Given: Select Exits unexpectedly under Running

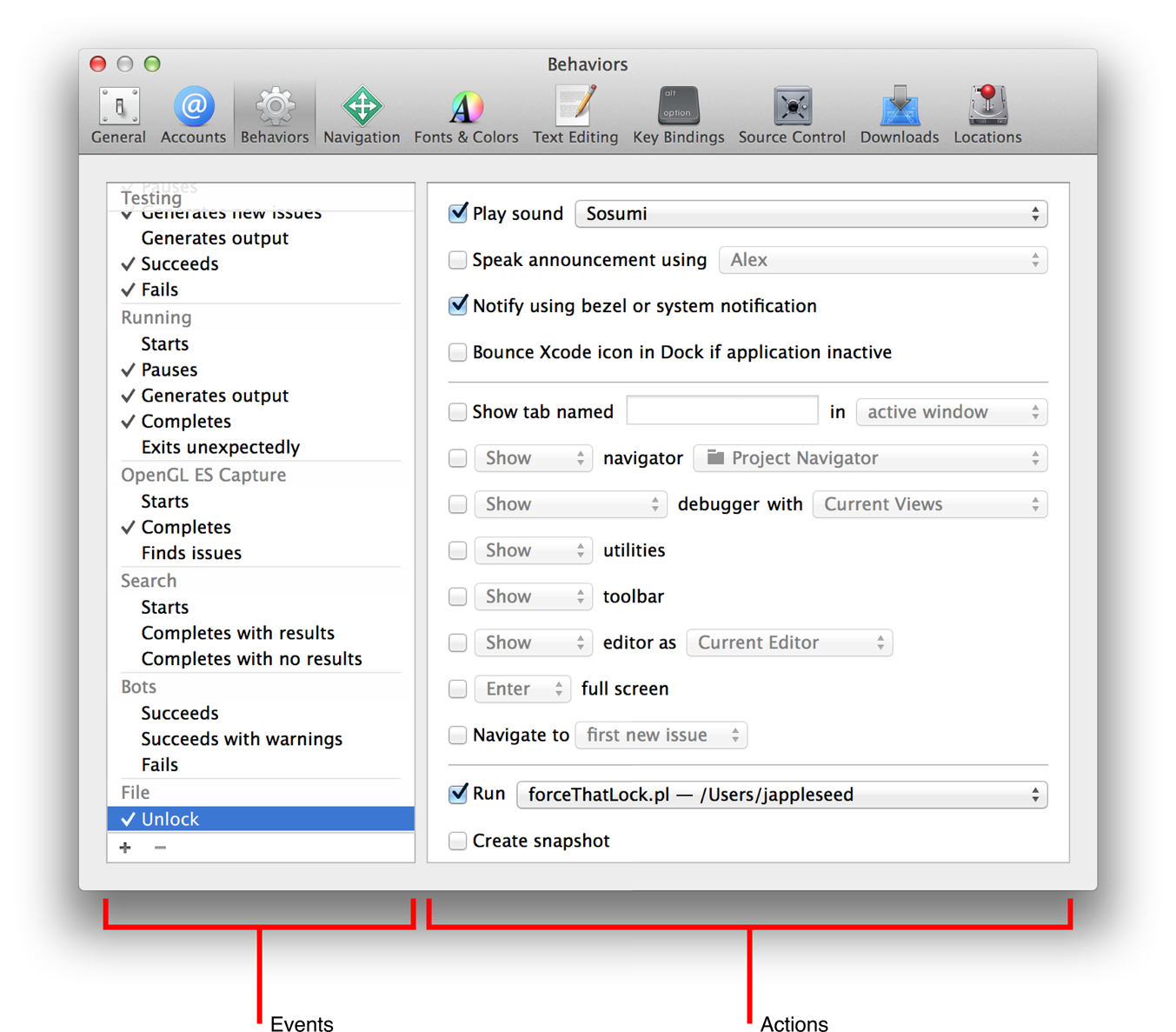Looking at the screenshot, I should click(x=221, y=447).
